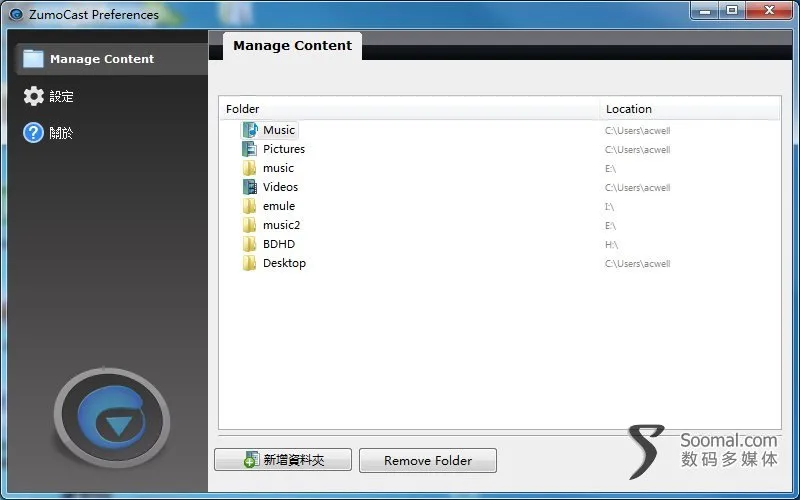Screen dimensions: 800x500
Task: Maximize the ZumoCast Preferences window
Action: pyautogui.click(x=732, y=11)
